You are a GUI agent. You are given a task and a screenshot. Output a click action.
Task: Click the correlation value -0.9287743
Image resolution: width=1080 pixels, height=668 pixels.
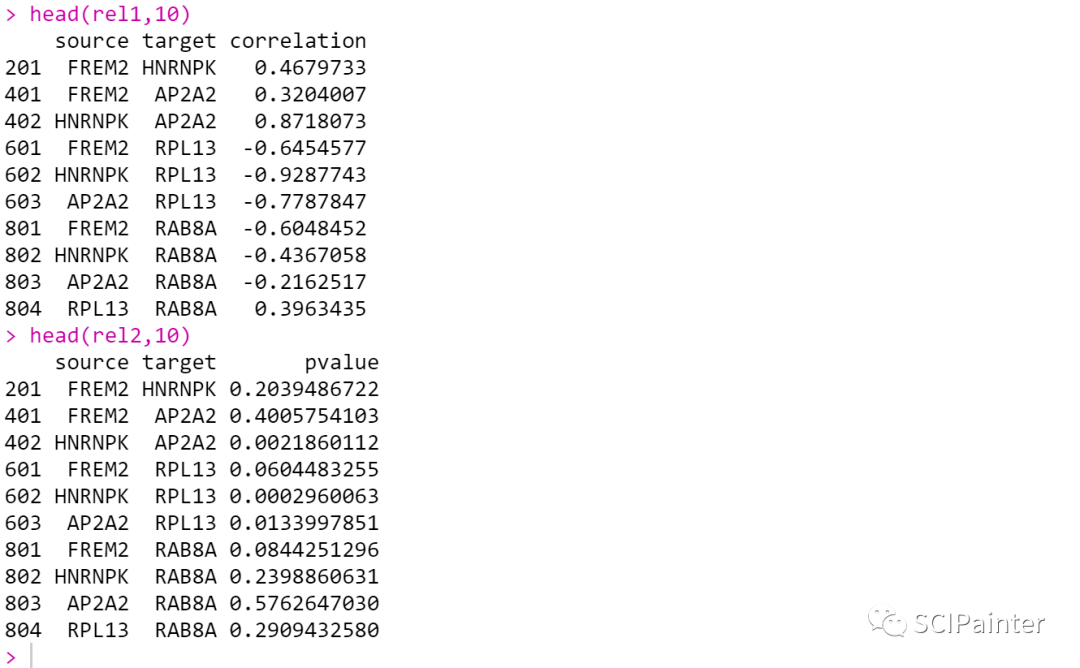[304, 175]
